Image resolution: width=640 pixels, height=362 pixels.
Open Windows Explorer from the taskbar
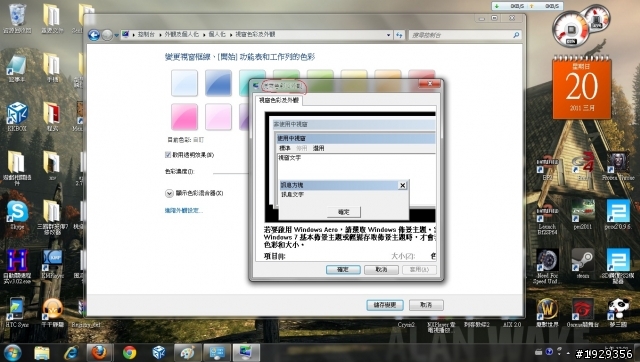[42, 353]
